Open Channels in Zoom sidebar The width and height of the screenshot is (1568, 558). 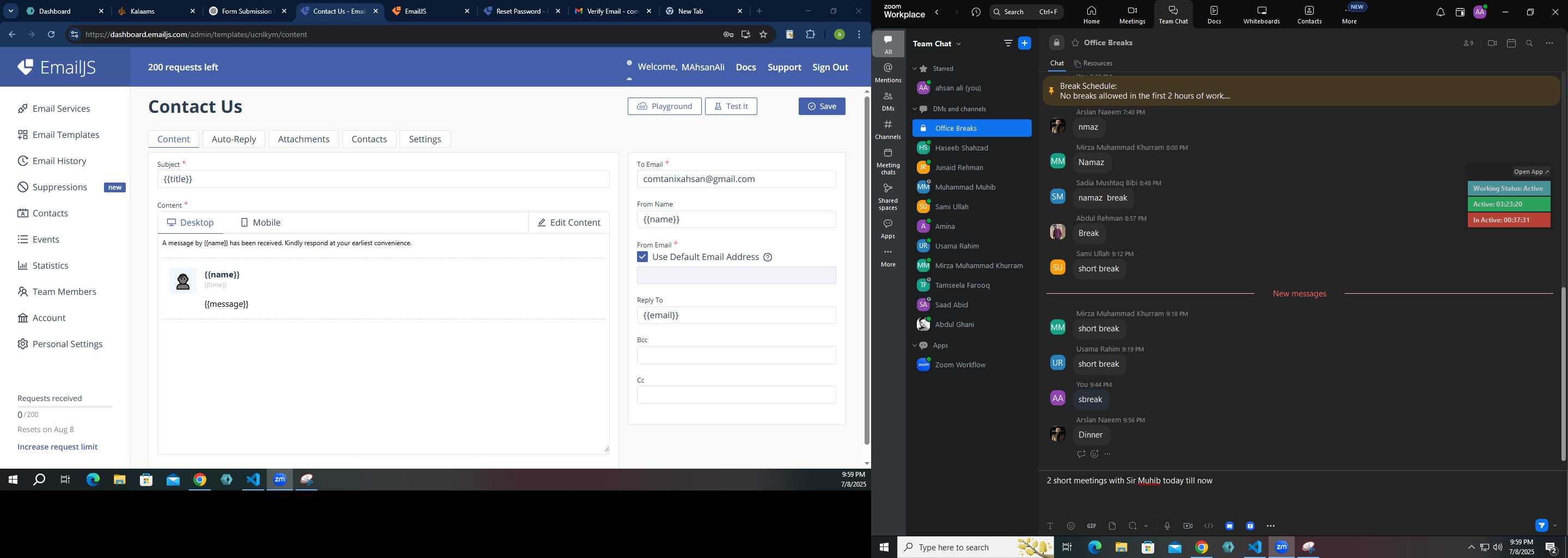pyautogui.click(x=888, y=130)
